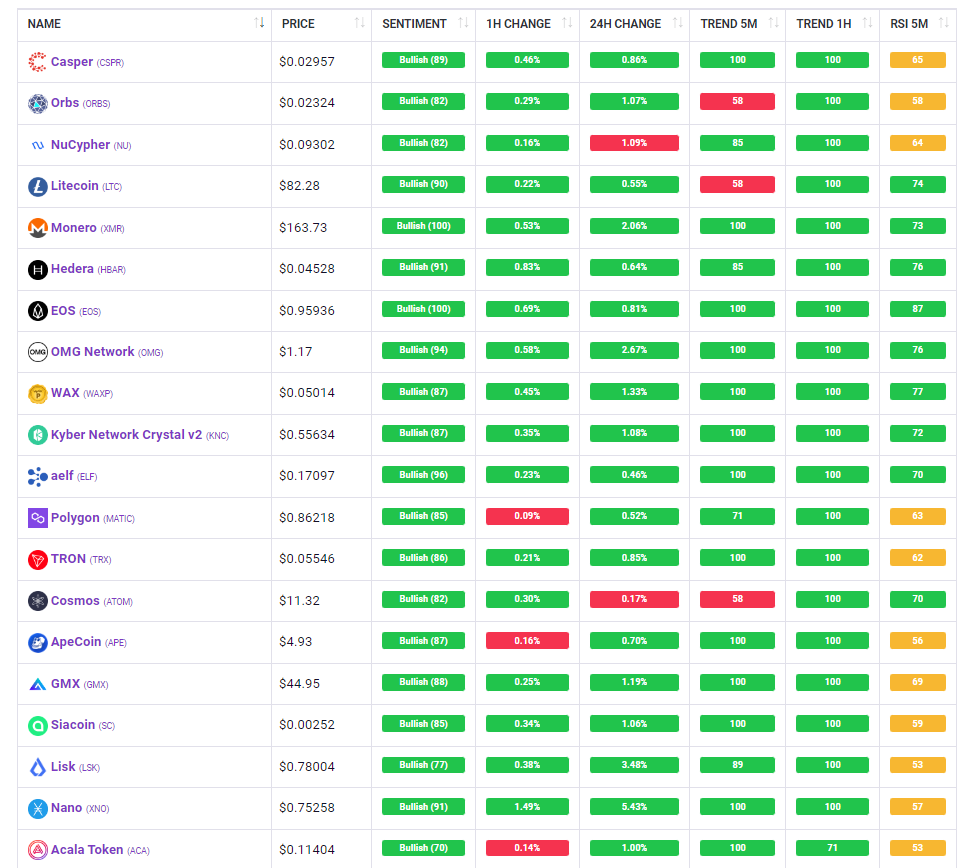This screenshot has height=868, width=968.
Task: Select the RSI 5M column header
Action: 908,23
